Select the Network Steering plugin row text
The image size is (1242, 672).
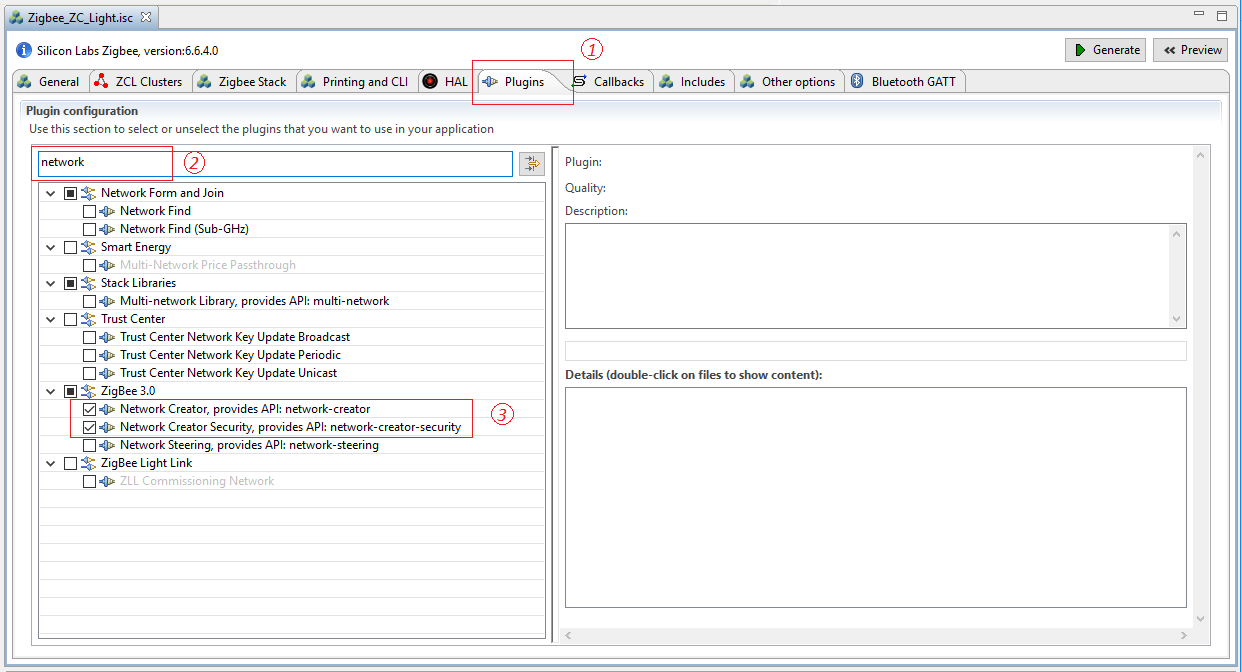tap(249, 445)
